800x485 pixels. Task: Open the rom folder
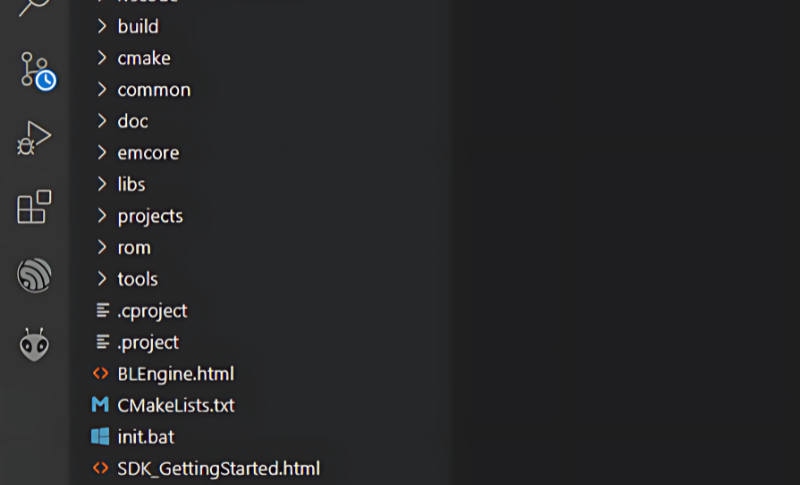(x=133, y=247)
